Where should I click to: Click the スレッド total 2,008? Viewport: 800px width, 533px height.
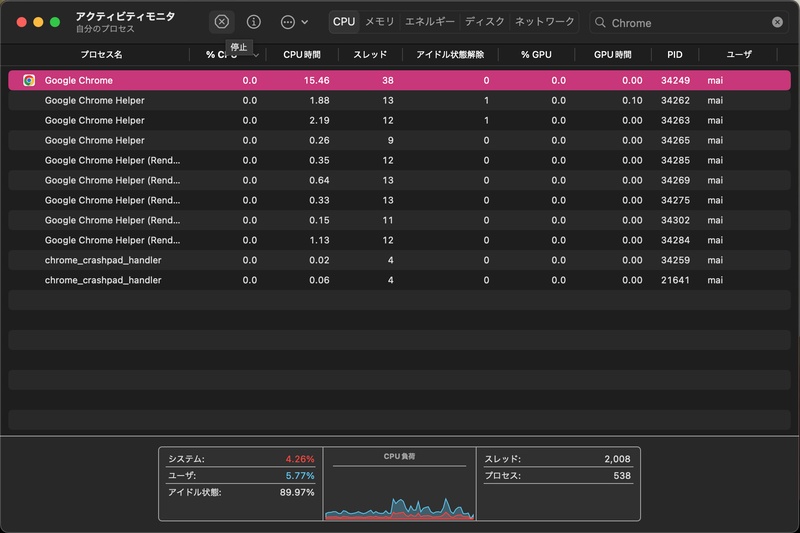point(617,459)
